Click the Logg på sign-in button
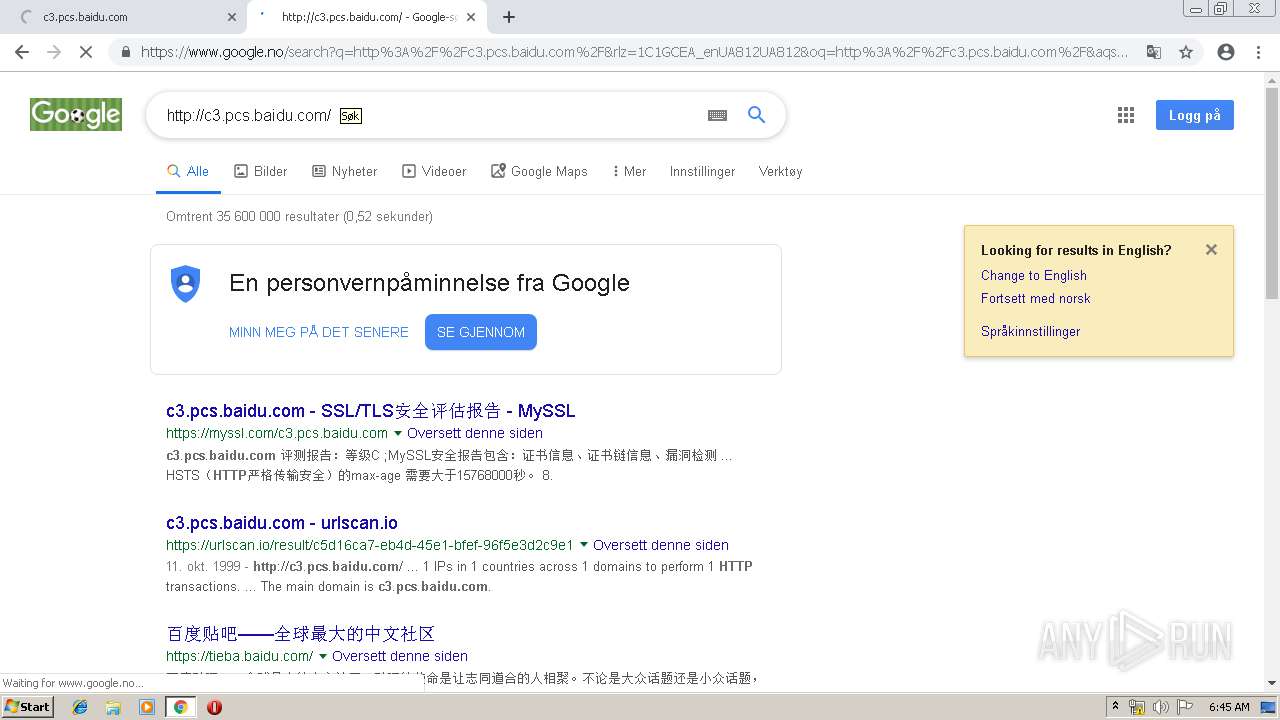Viewport: 1280px width, 720px height. pyautogui.click(x=1195, y=115)
